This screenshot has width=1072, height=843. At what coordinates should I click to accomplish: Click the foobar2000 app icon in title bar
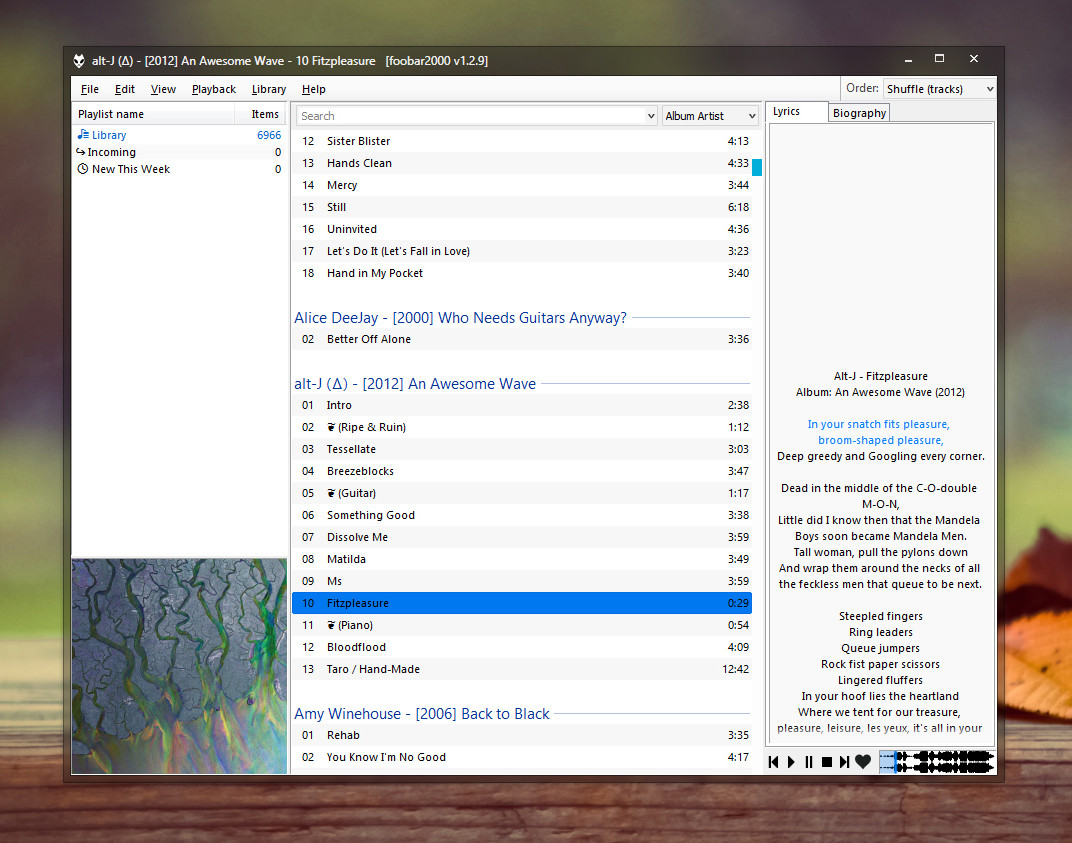point(79,60)
